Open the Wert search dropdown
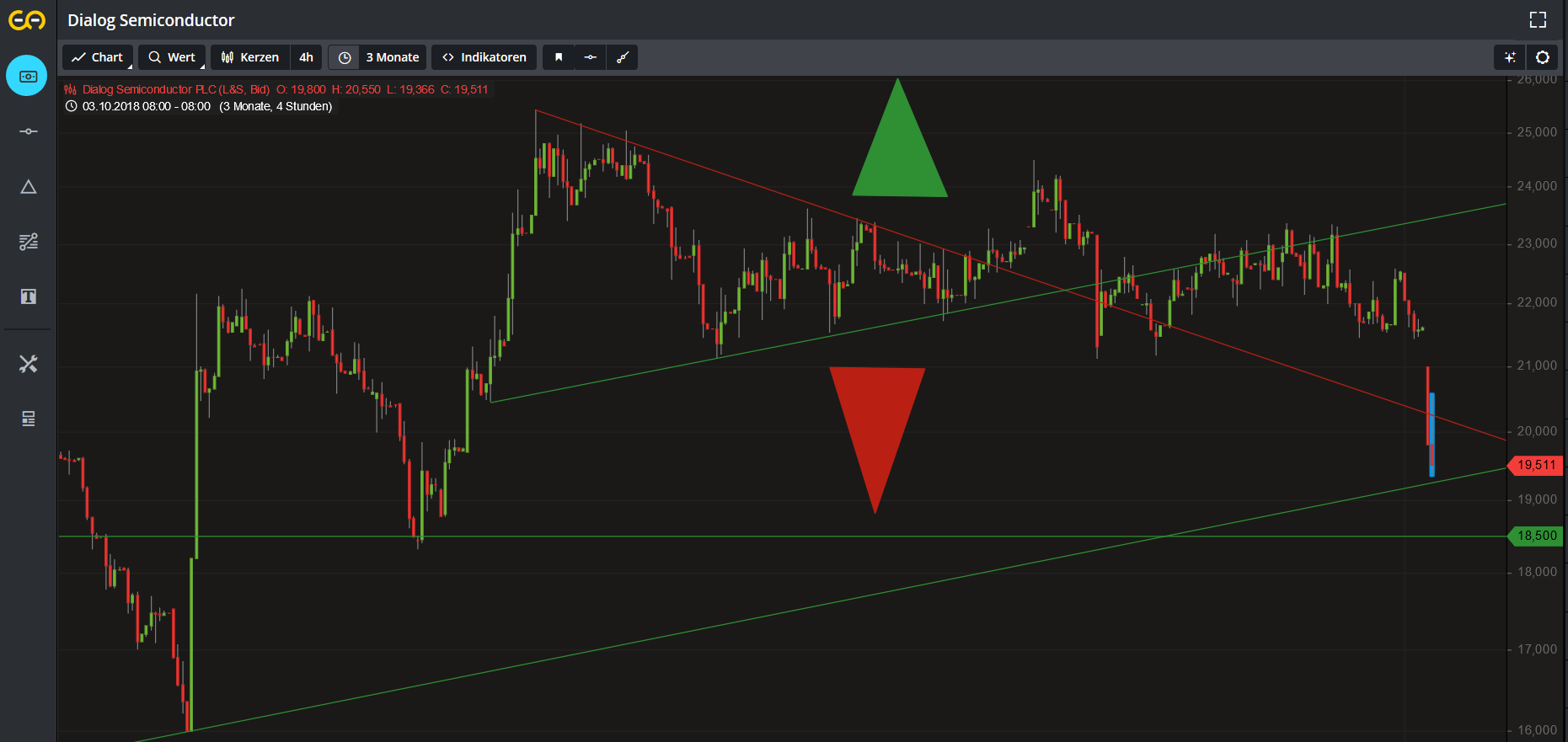This screenshot has height=742, width=1568. coord(172,57)
